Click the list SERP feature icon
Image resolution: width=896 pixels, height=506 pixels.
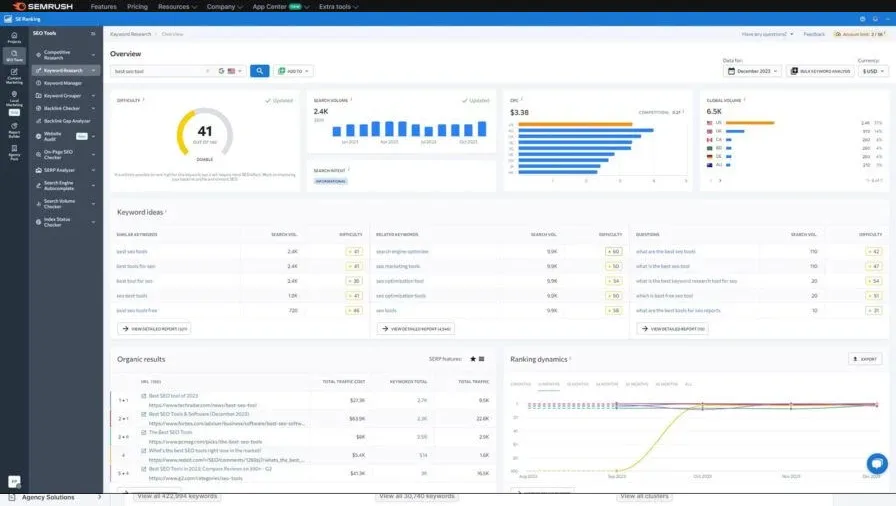482,359
